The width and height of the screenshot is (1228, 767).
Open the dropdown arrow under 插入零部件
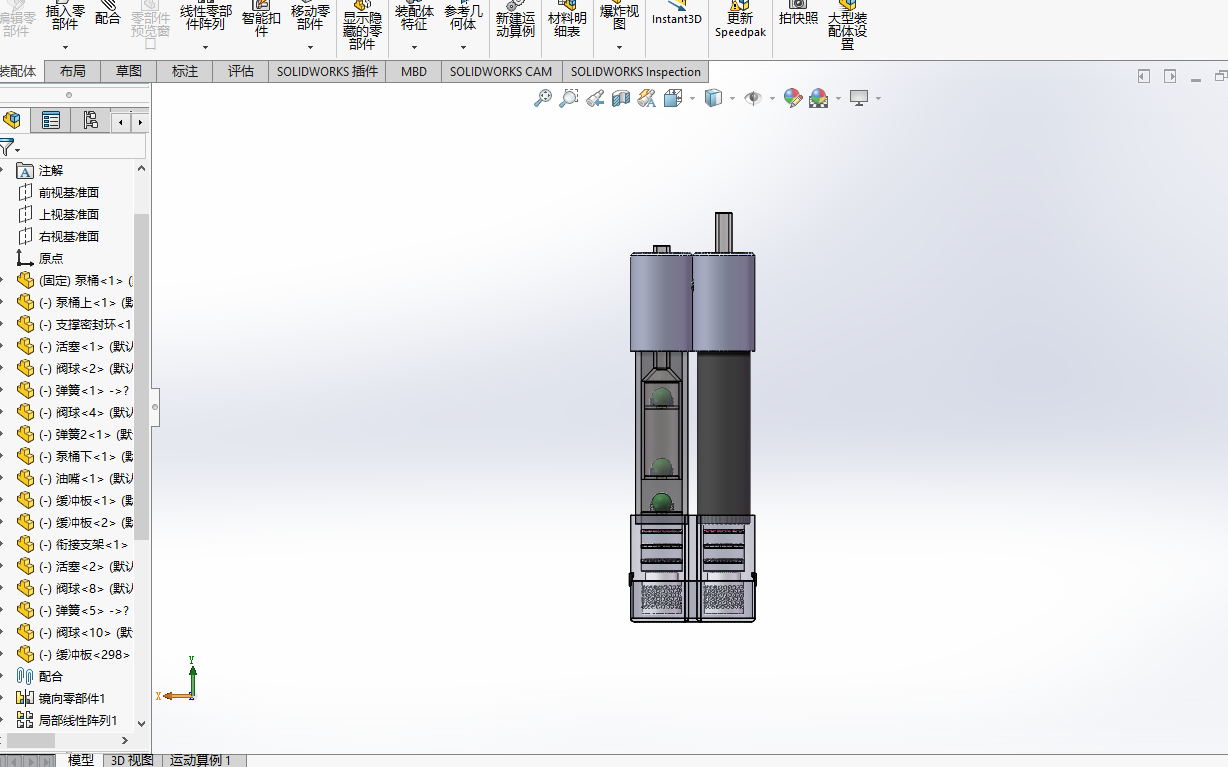[x=65, y=47]
